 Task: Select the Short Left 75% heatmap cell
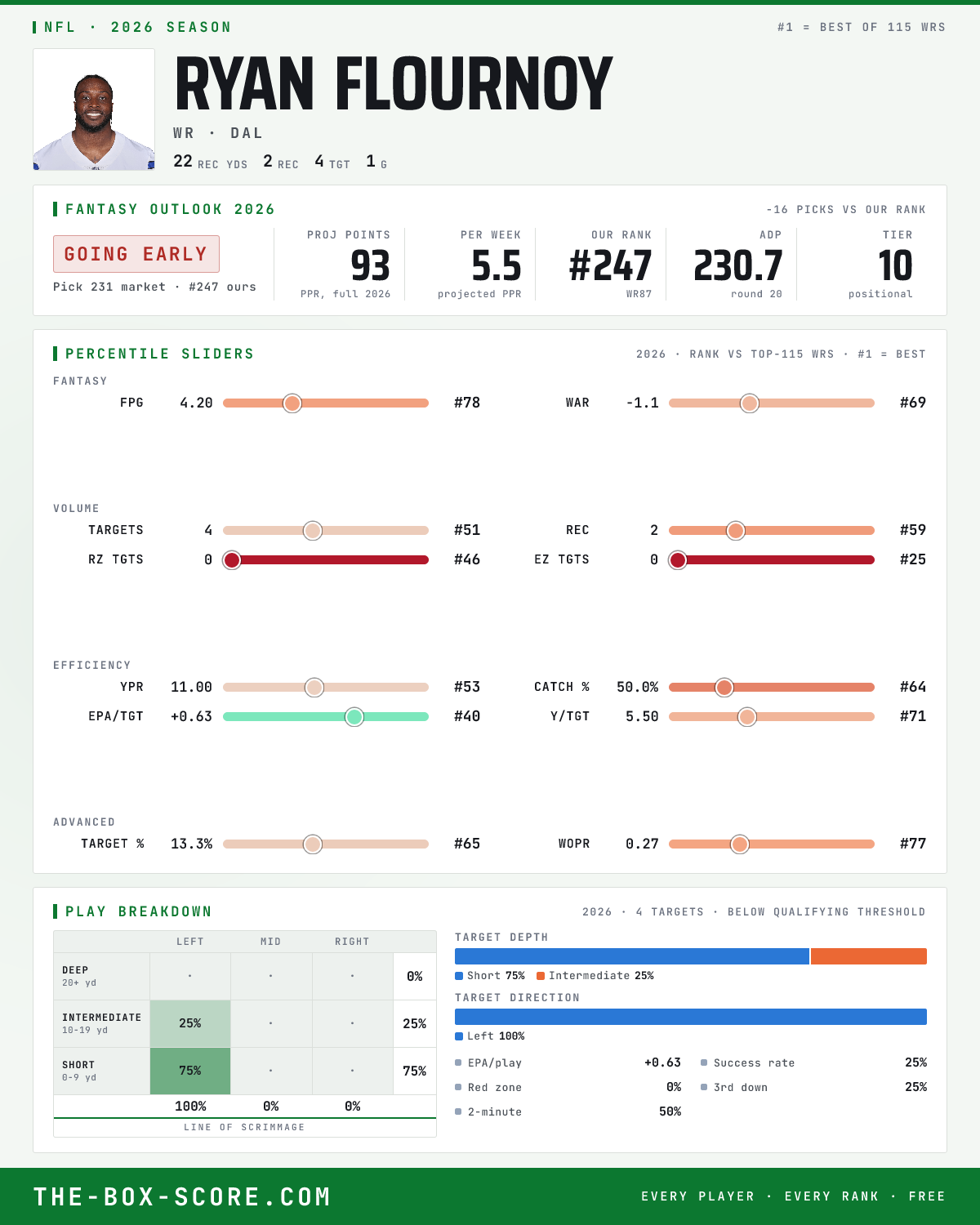(190, 1071)
